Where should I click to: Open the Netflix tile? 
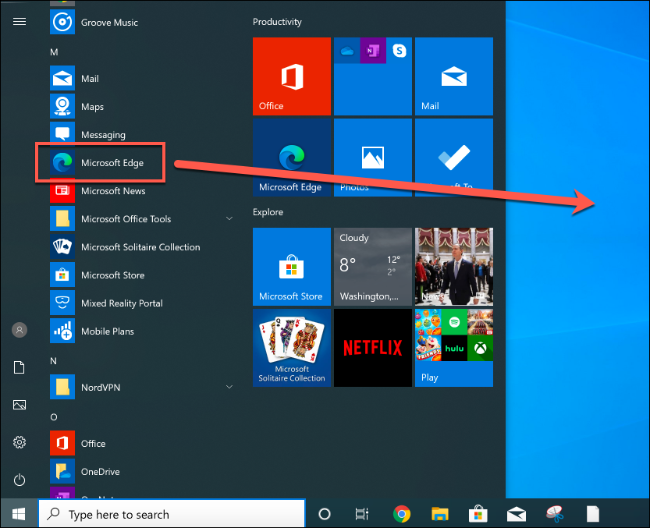[373, 348]
